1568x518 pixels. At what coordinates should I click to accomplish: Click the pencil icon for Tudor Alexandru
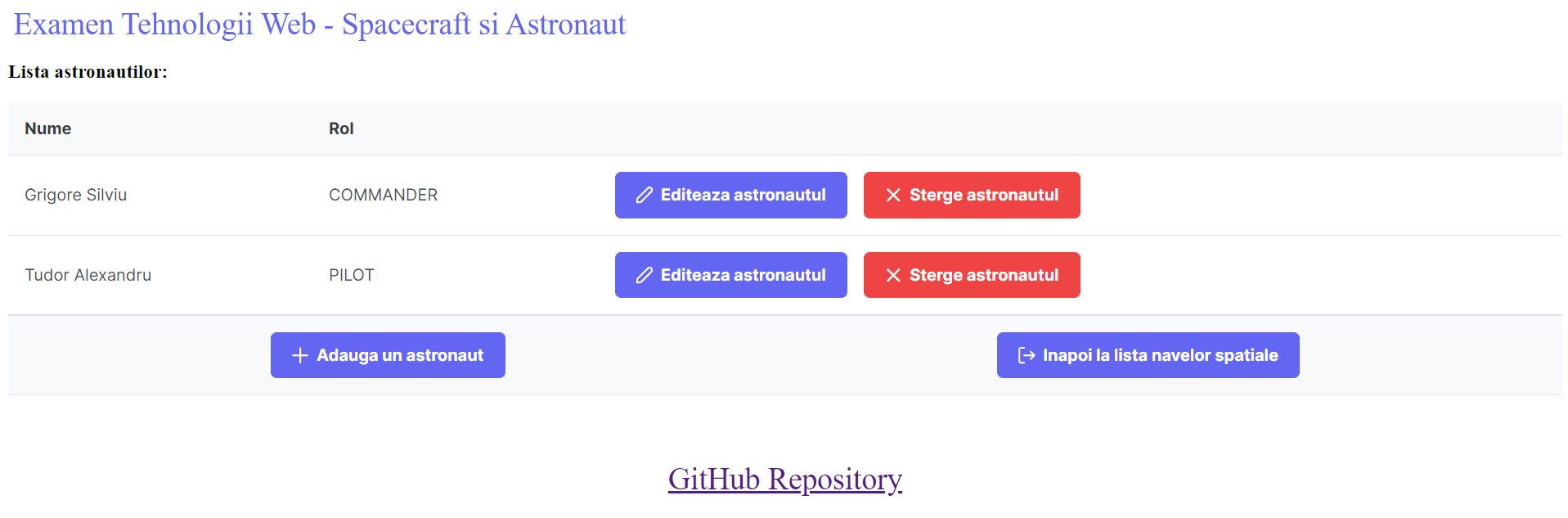[645, 275]
